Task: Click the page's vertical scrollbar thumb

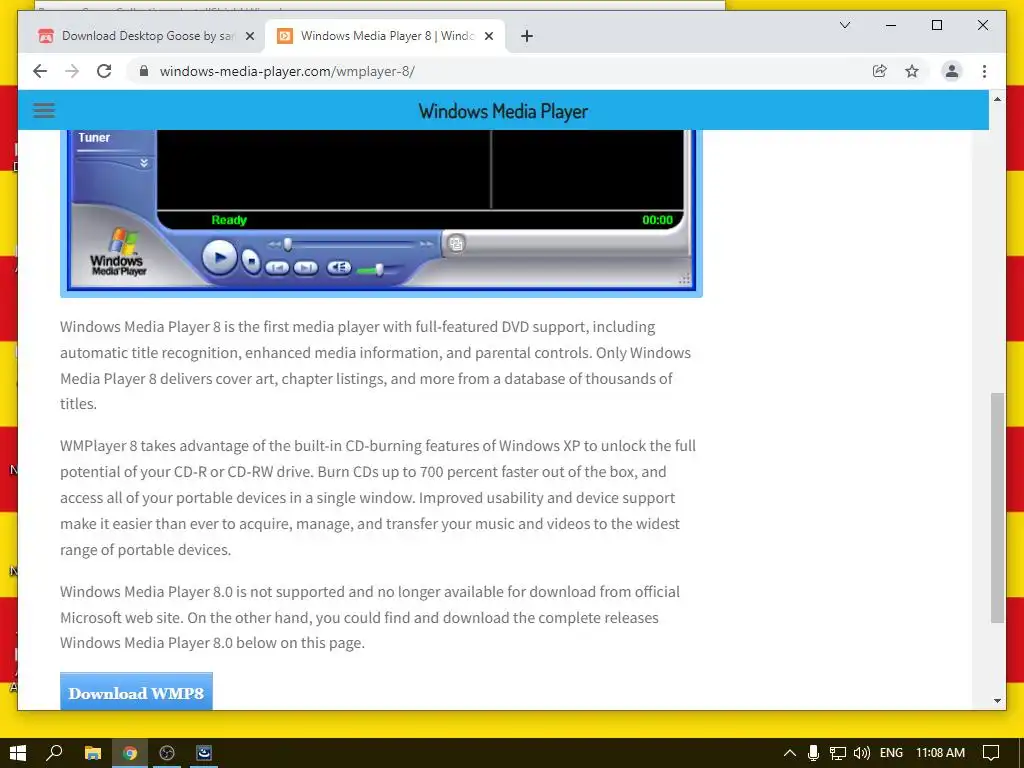Action: 997,507
